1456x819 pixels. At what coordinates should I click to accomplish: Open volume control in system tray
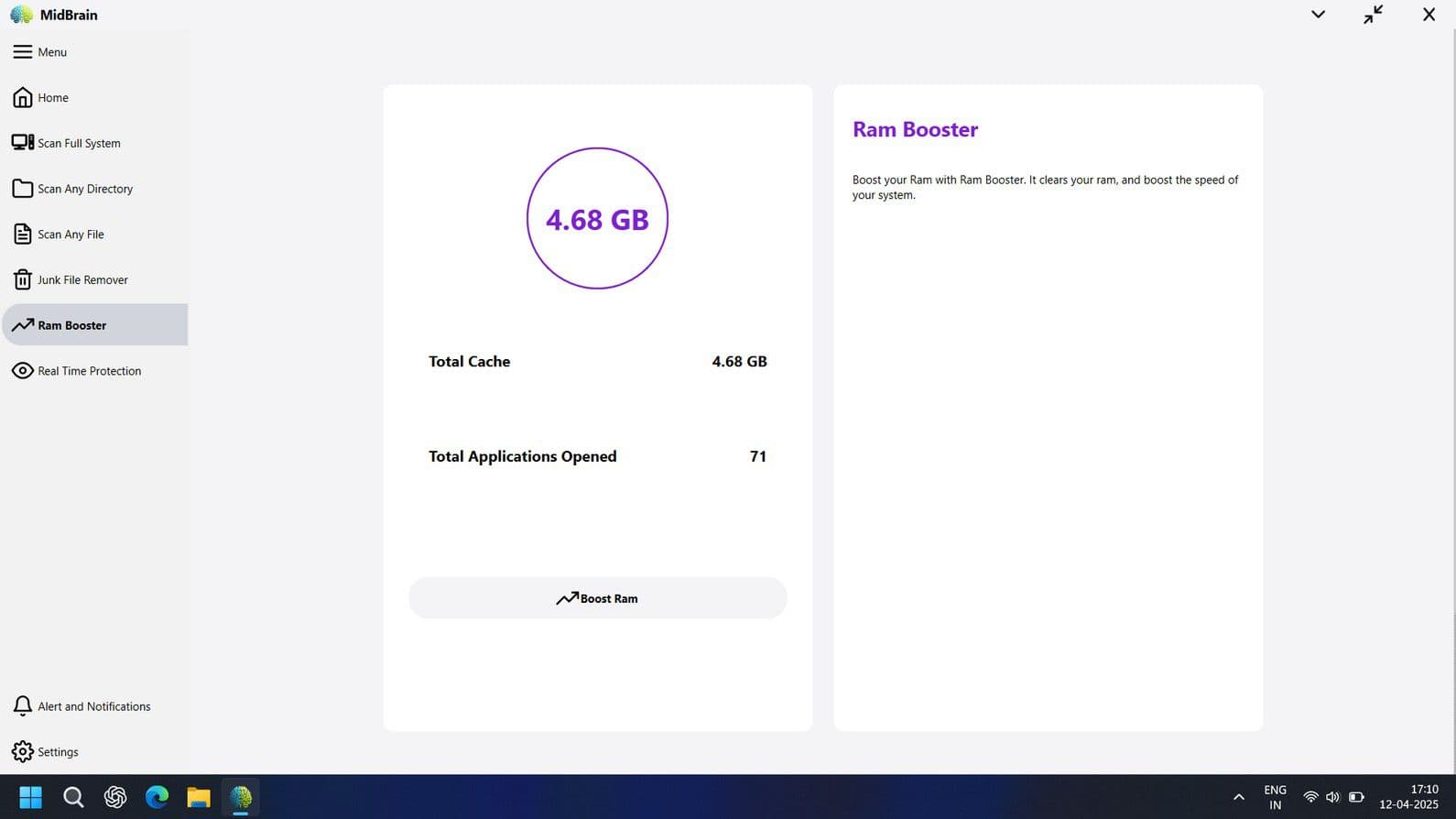click(x=1332, y=797)
